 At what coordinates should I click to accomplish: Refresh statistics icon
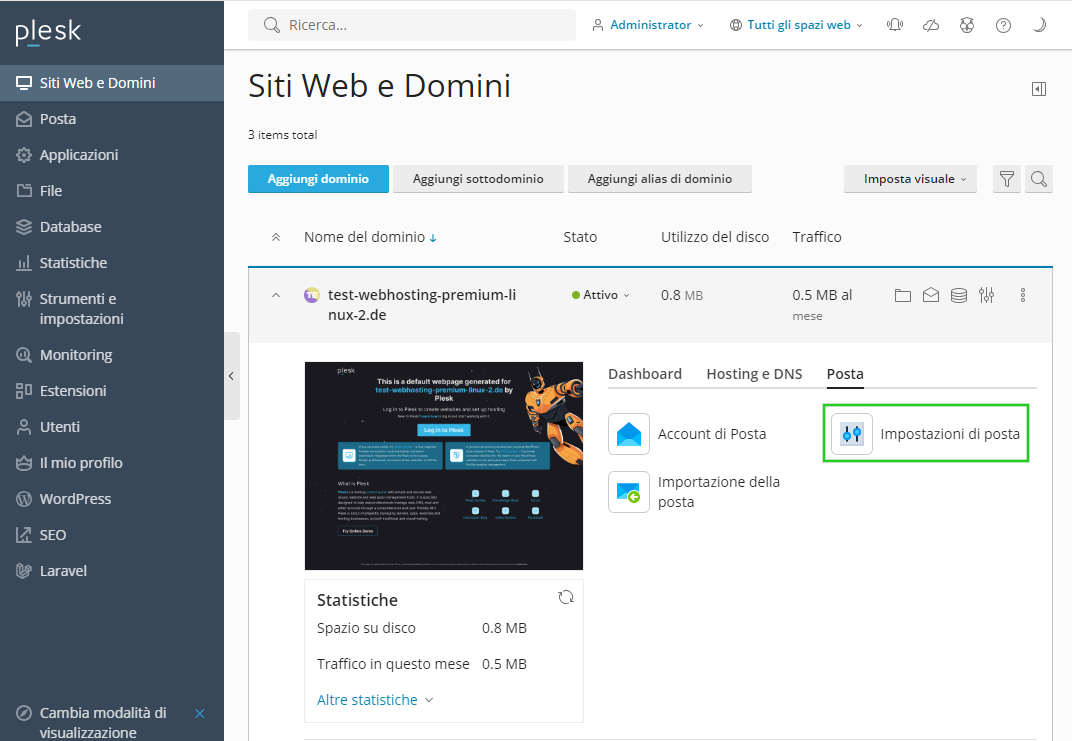tap(565, 597)
